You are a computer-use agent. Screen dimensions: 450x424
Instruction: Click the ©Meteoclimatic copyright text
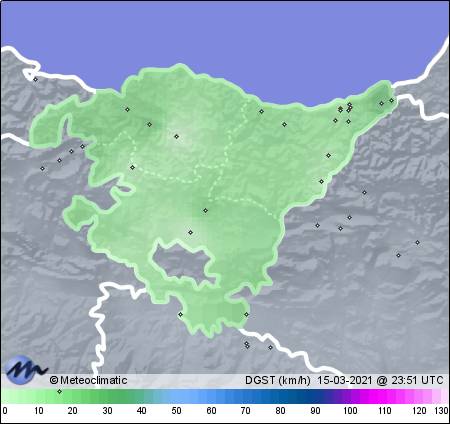tap(89, 380)
